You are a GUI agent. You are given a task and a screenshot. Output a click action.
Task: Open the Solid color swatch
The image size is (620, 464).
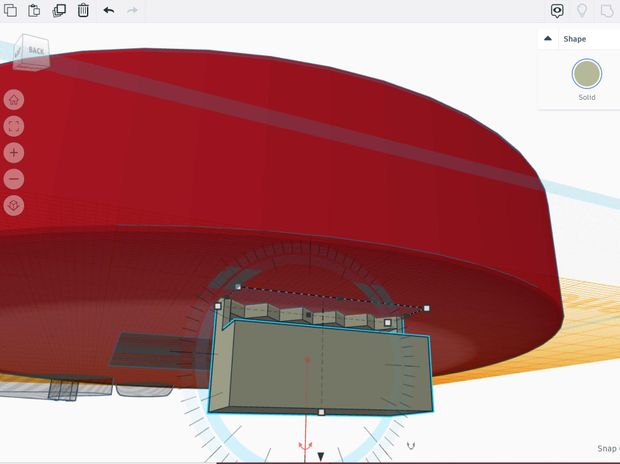click(586, 74)
